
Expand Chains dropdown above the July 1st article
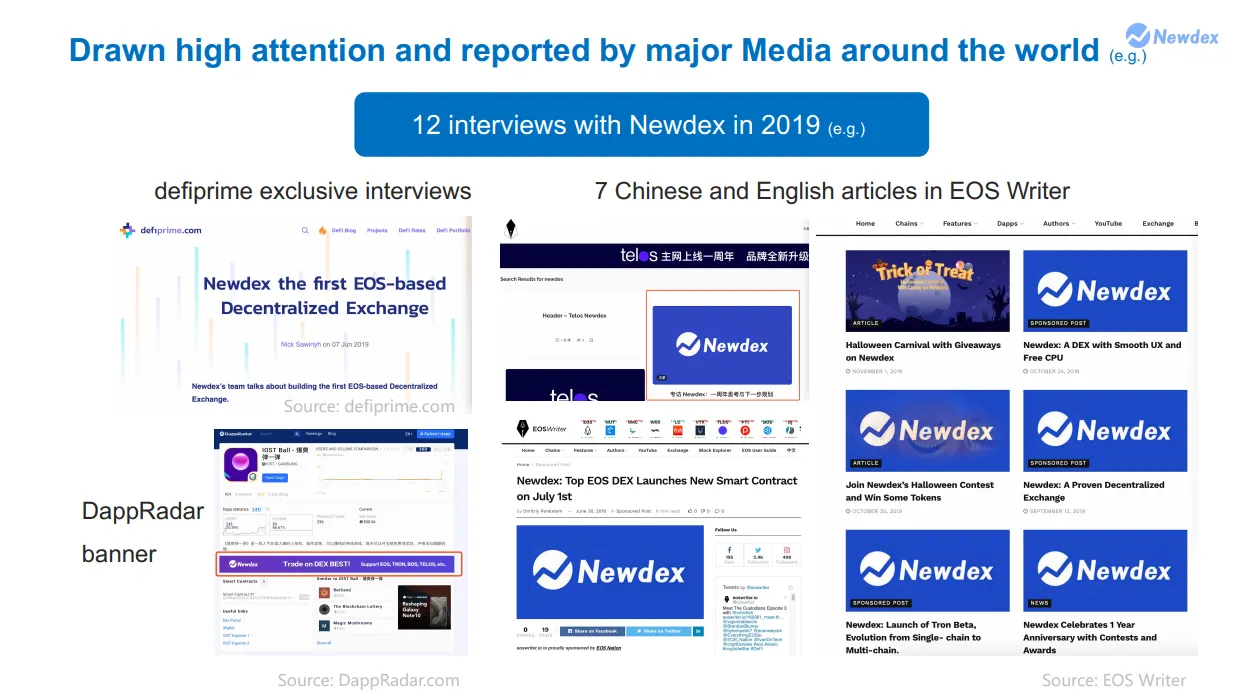point(554,450)
